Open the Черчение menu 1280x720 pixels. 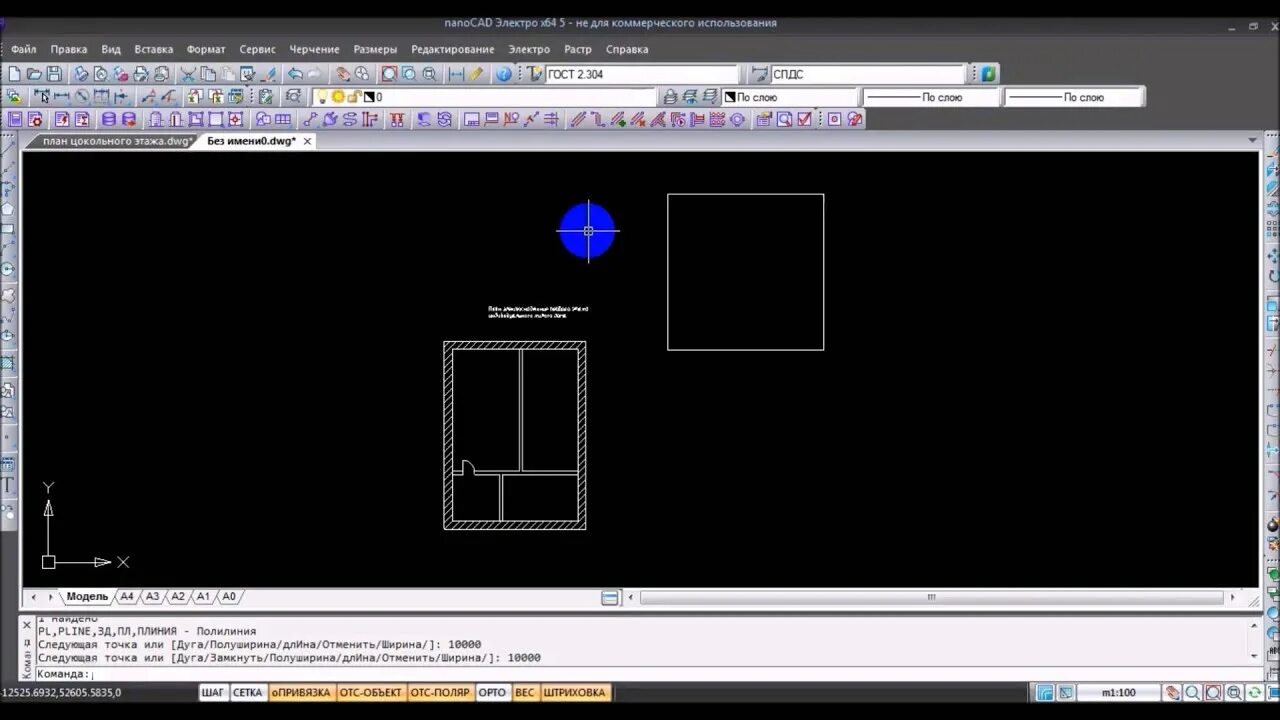pyautogui.click(x=314, y=49)
